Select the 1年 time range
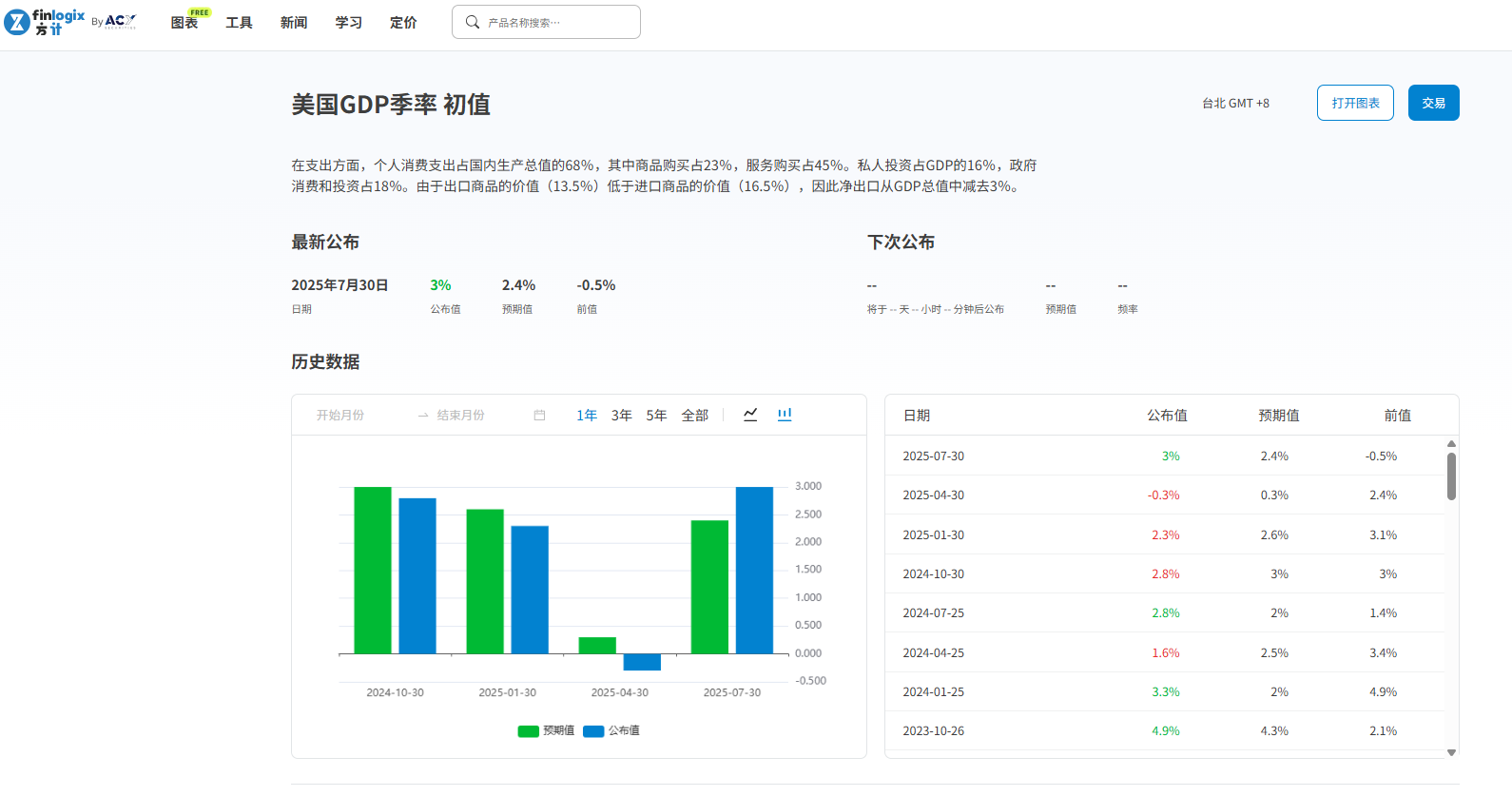The width and height of the screenshot is (1512, 796). [x=587, y=416]
